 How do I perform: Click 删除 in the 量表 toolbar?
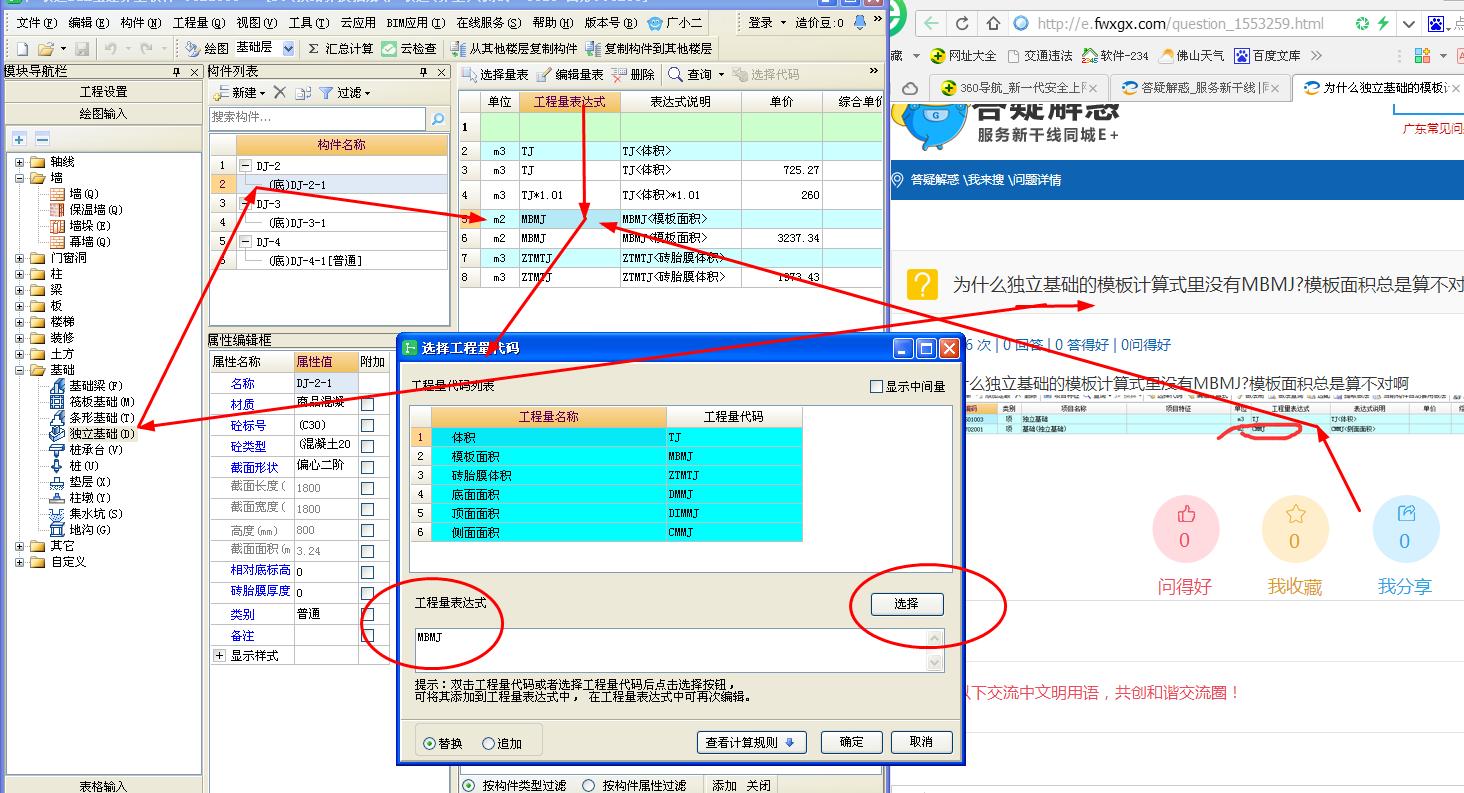click(x=632, y=74)
